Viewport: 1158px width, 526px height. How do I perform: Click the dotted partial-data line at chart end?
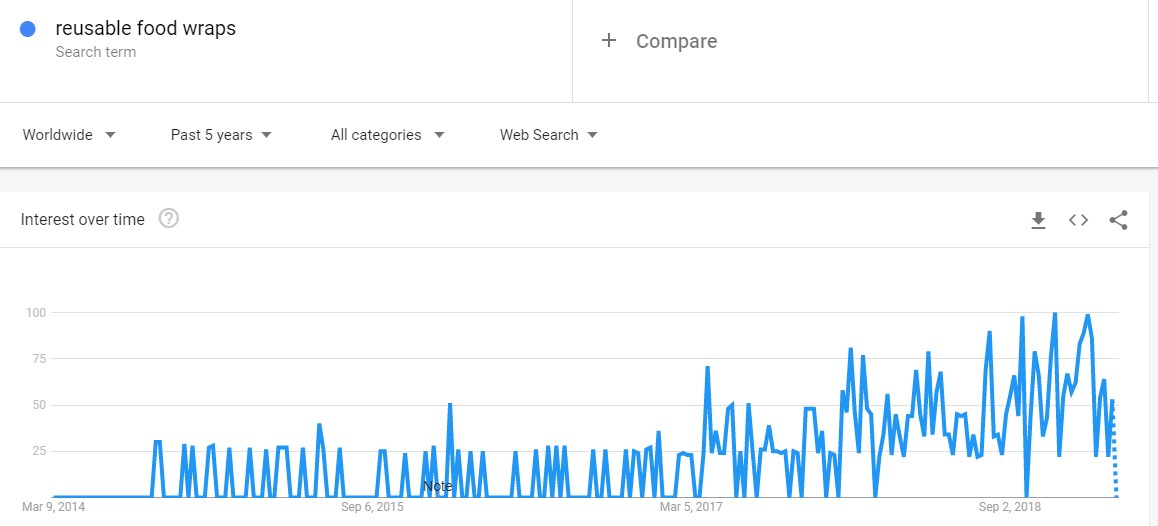point(1114,451)
